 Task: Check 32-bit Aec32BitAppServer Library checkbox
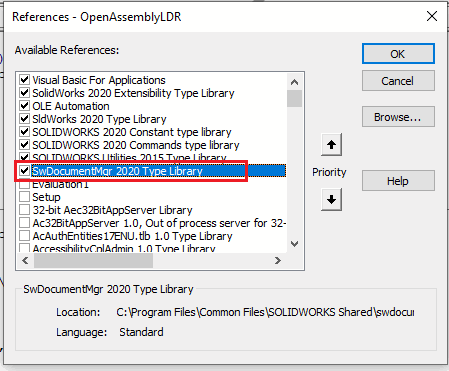(24, 210)
